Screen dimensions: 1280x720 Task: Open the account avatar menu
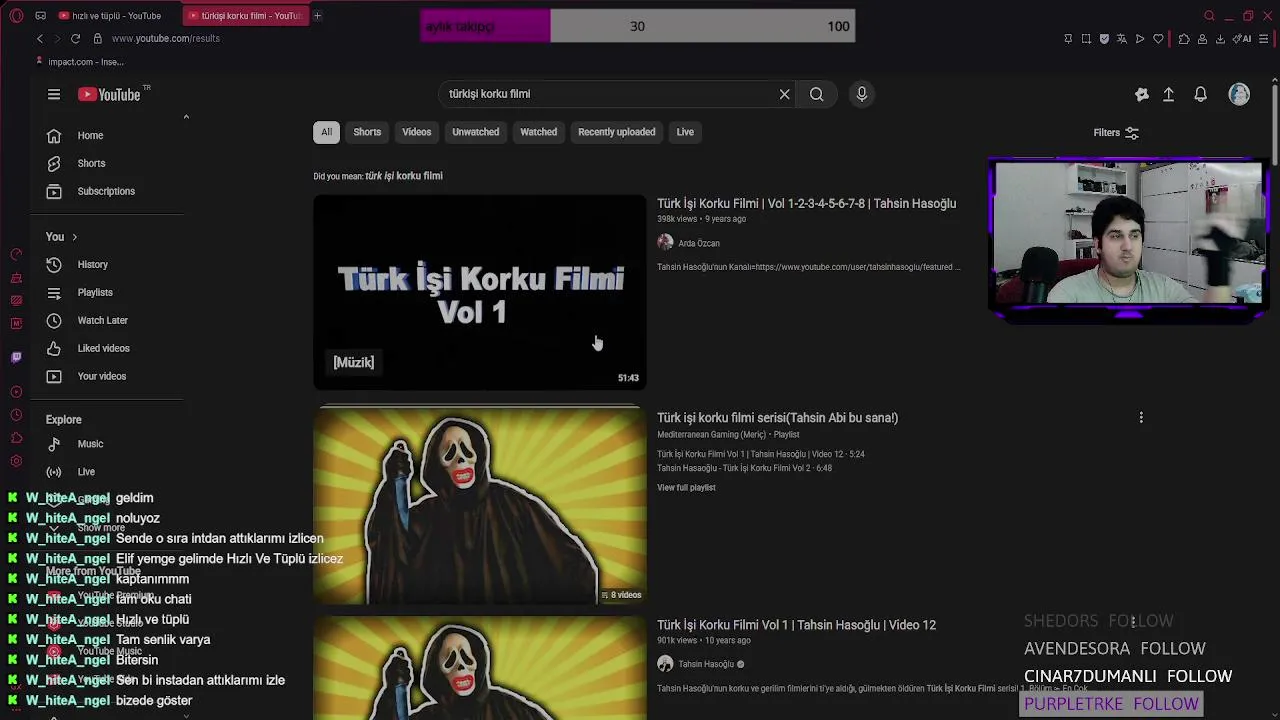click(x=1239, y=94)
